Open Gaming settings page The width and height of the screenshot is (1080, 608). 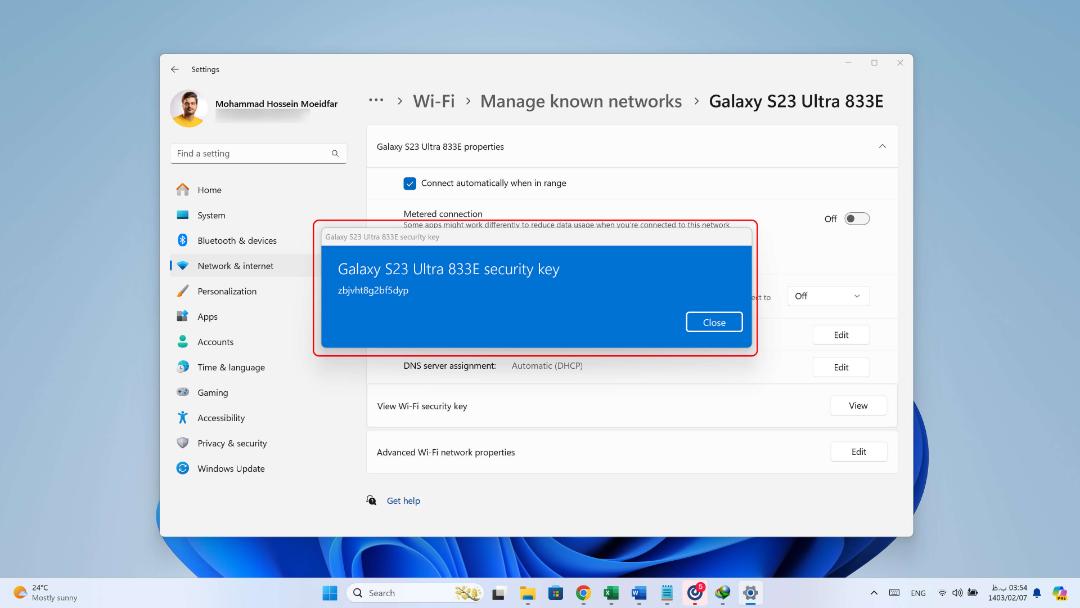[212, 392]
